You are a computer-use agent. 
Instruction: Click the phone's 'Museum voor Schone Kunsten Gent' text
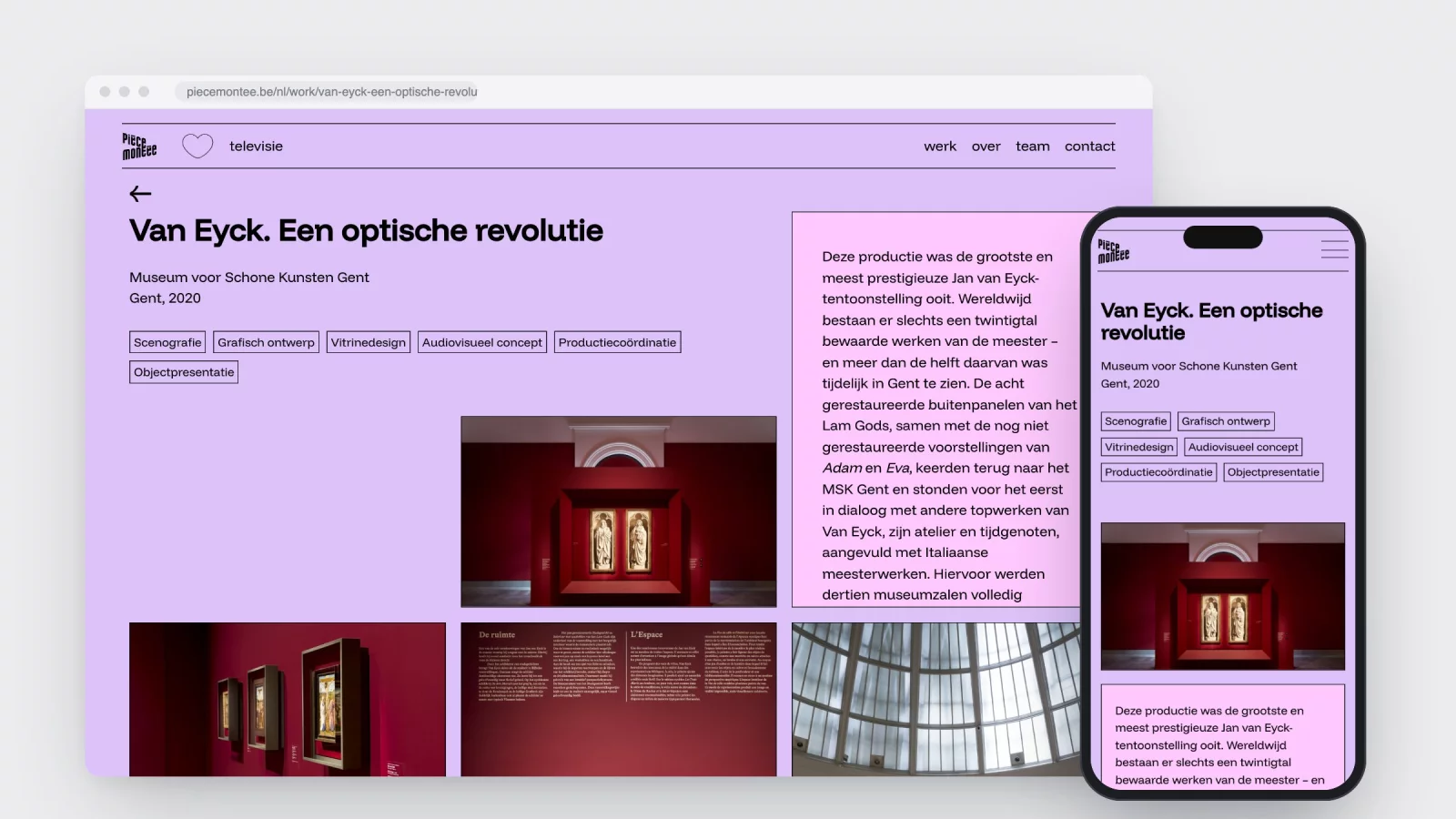pyautogui.click(x=1198, y=366)
